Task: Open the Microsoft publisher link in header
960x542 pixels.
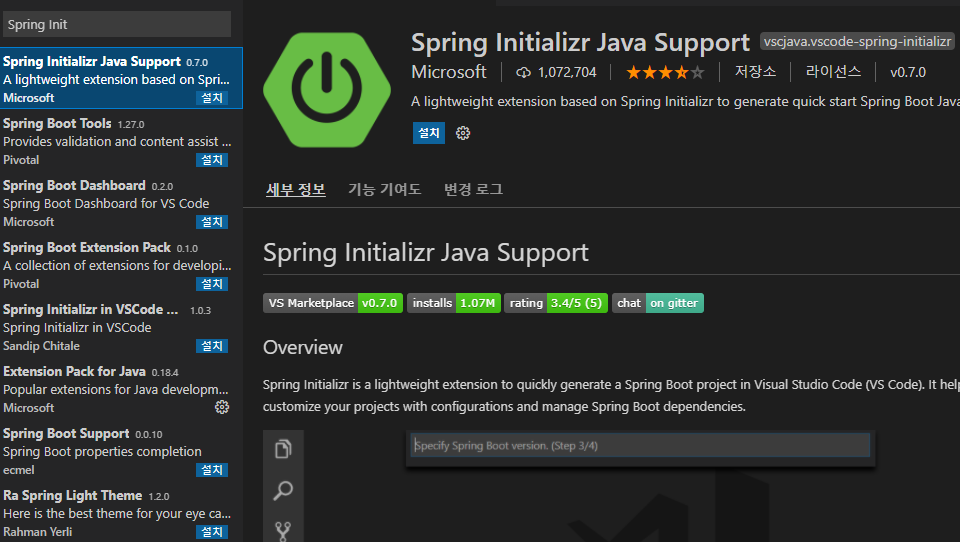Action: (449, 72)
